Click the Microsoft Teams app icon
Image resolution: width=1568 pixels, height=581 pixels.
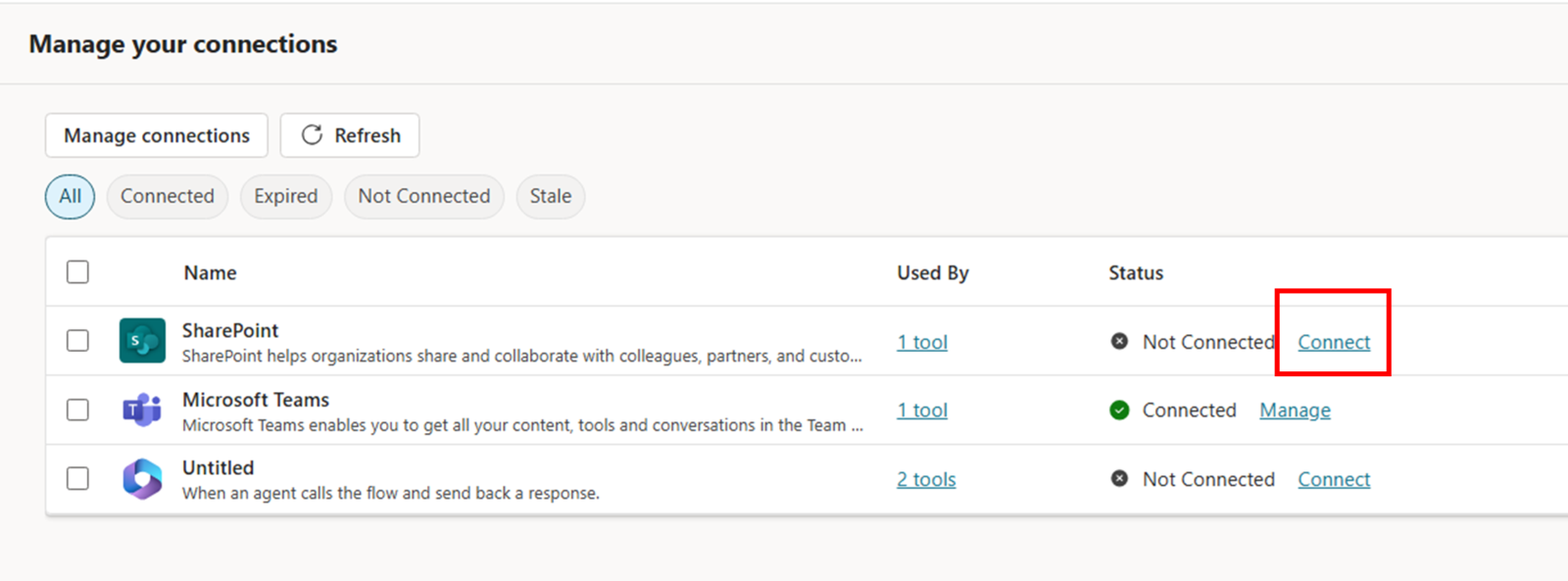(142, 410)
